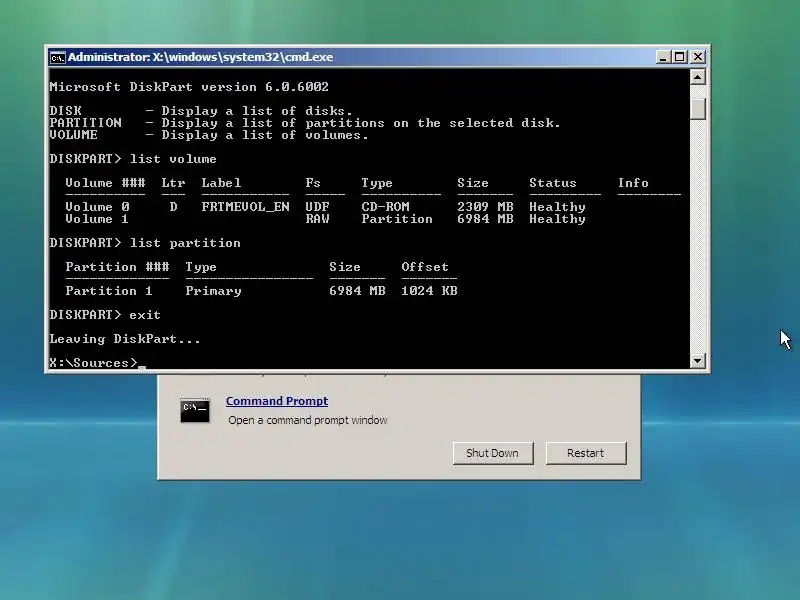The width and height of the screenshot is (800, 600).
Task: Click the 'DISKPART> exit' command text
Action: (x=105, y=315)
